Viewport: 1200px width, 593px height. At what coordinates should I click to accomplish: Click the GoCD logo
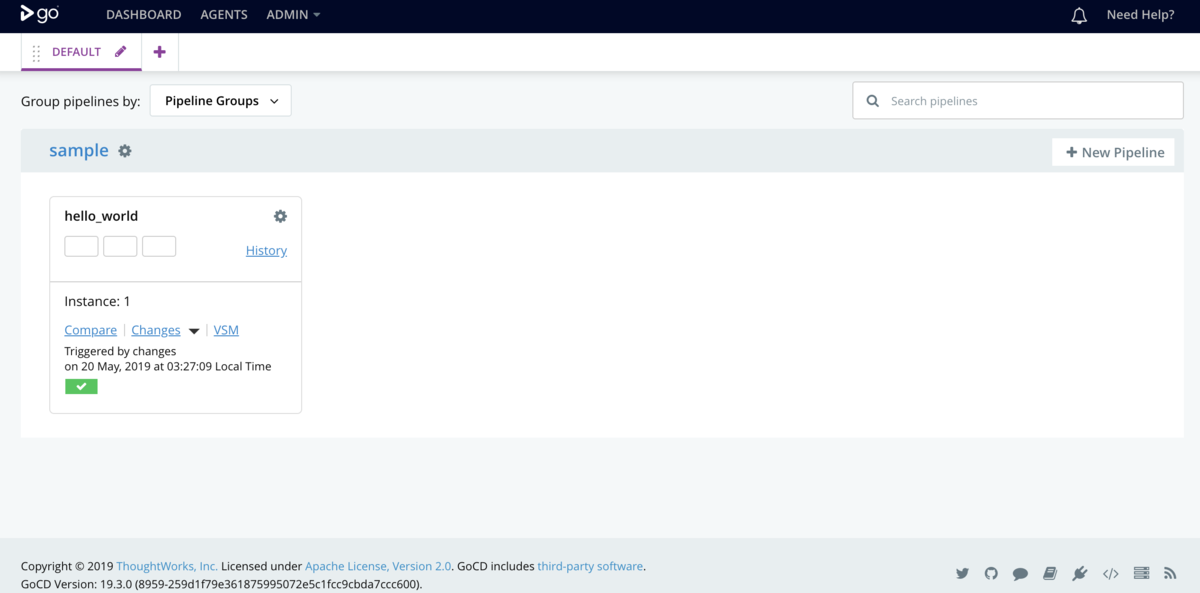(40, 14)
